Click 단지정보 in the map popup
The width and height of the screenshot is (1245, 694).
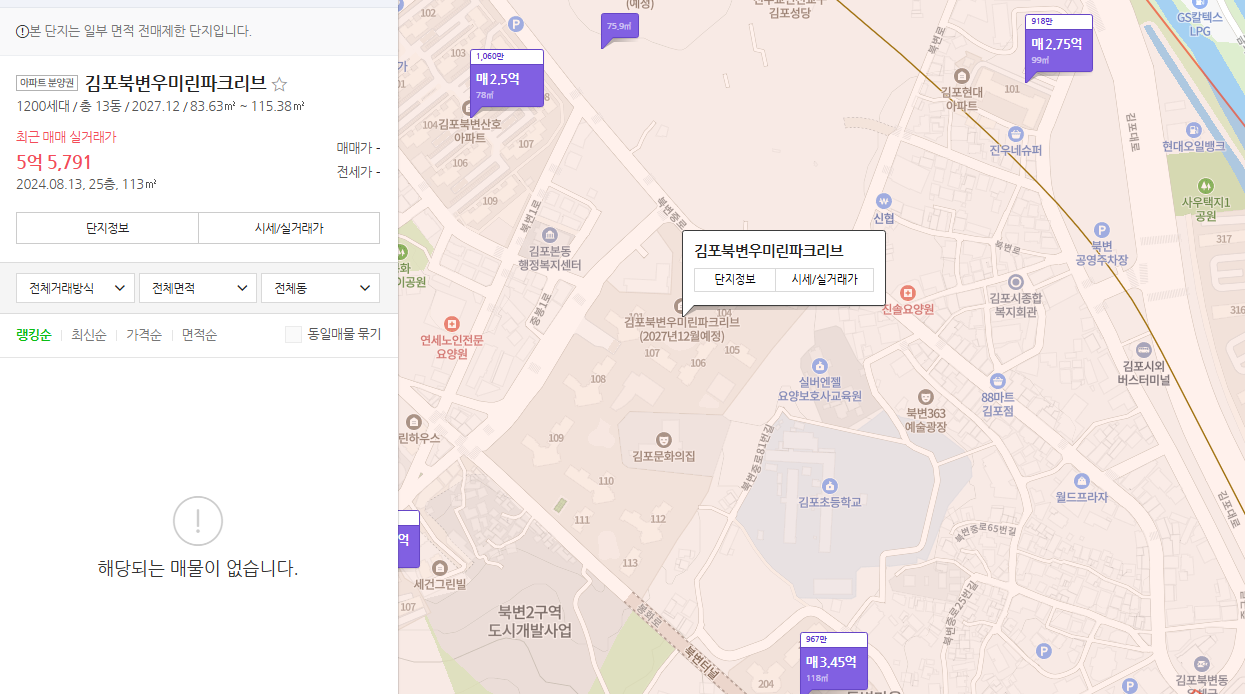click(x=737, y=279)
